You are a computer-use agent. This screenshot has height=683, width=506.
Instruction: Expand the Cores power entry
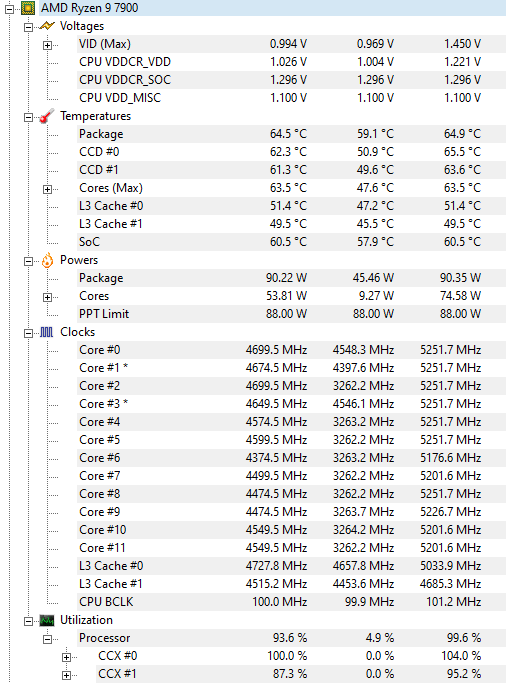click(47, 297)
